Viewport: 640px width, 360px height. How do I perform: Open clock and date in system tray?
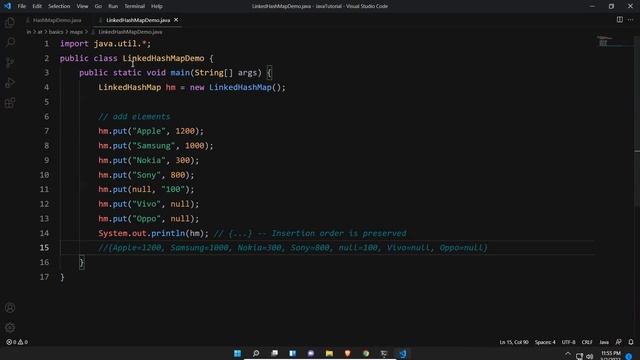click(x=611, y=356)
